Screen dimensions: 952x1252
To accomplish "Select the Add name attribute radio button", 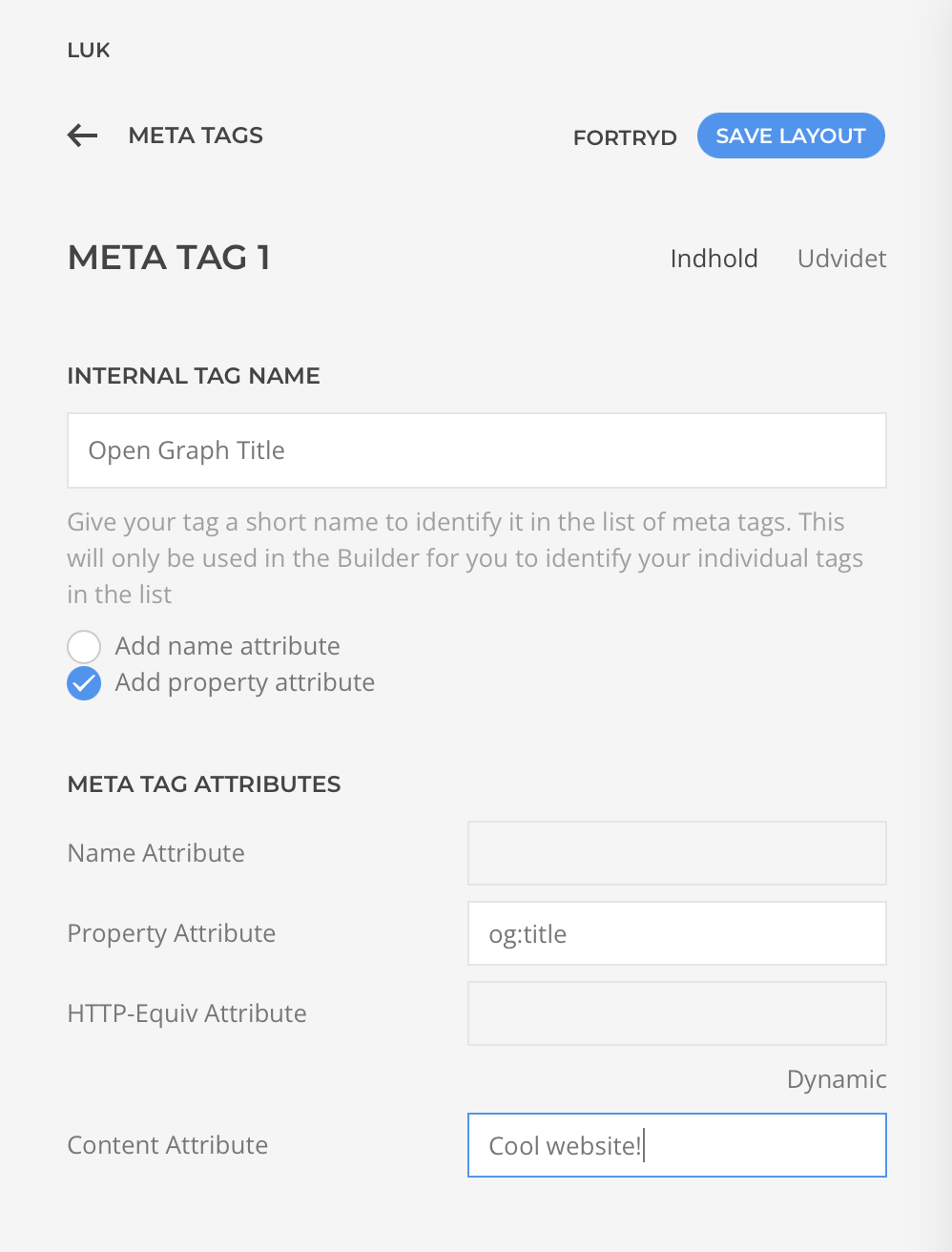I will coord(84,647).
